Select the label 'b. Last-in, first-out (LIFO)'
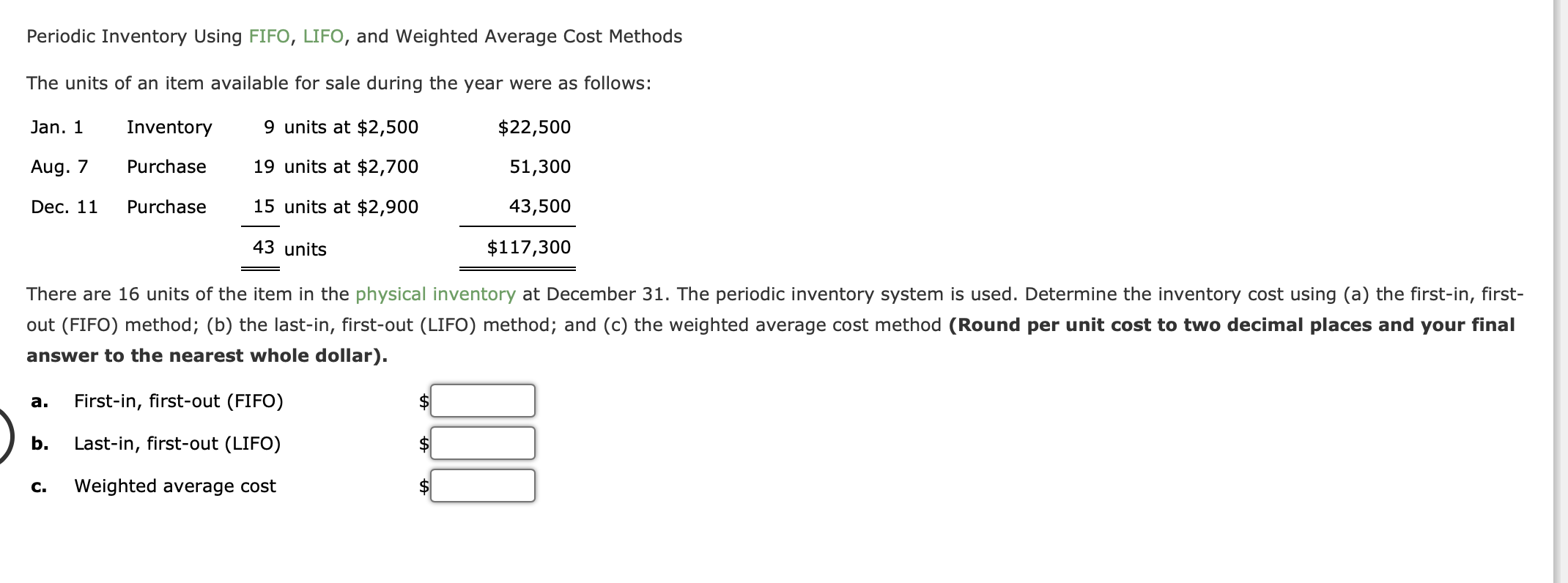1568x583 pixels. point(177,442)
